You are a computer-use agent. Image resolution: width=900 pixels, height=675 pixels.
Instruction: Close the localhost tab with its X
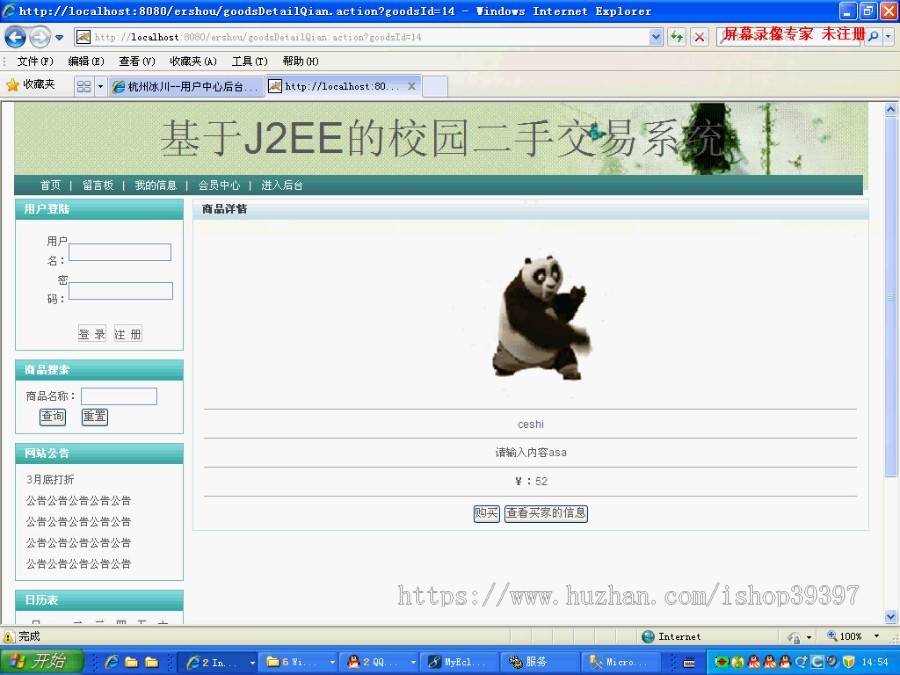(x=412, y=86)
